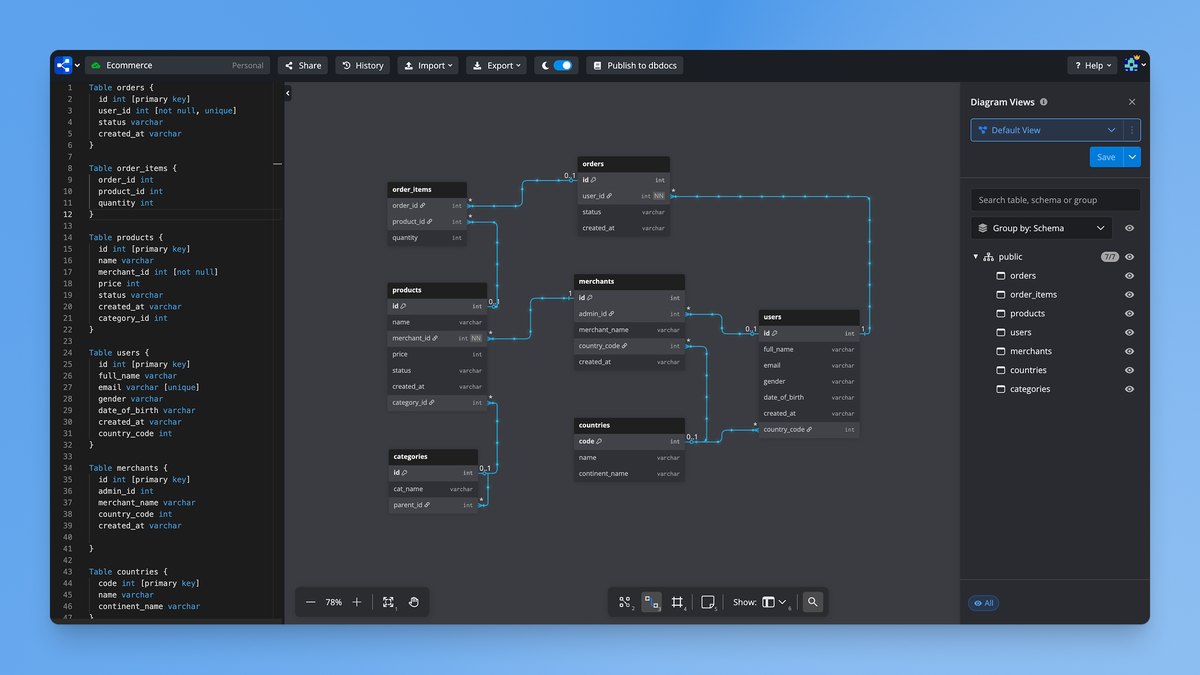
Task: Click the 78% zoom level
Action: click(334, 602)
